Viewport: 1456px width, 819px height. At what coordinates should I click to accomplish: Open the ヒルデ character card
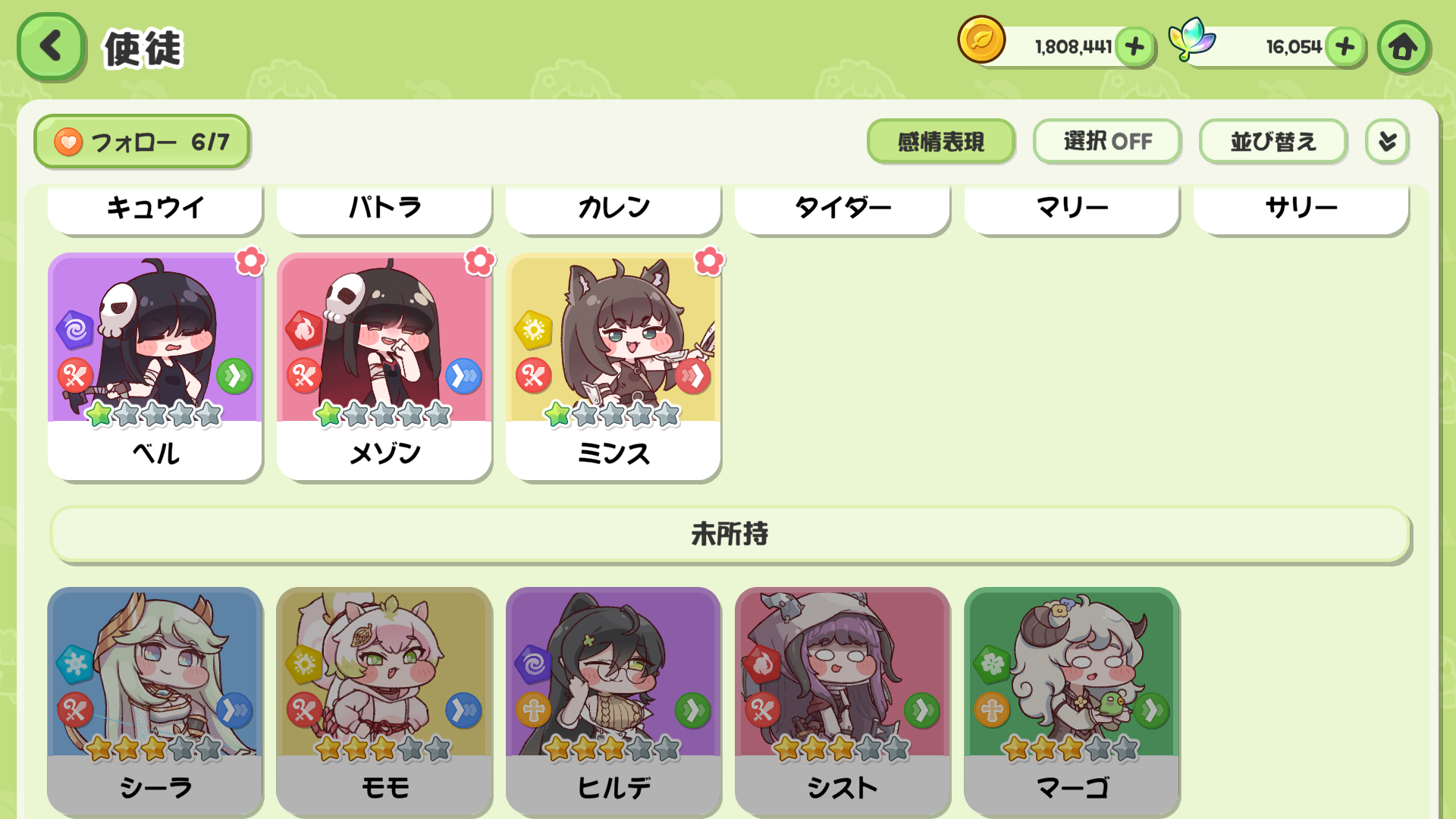(x=613, y=701)
